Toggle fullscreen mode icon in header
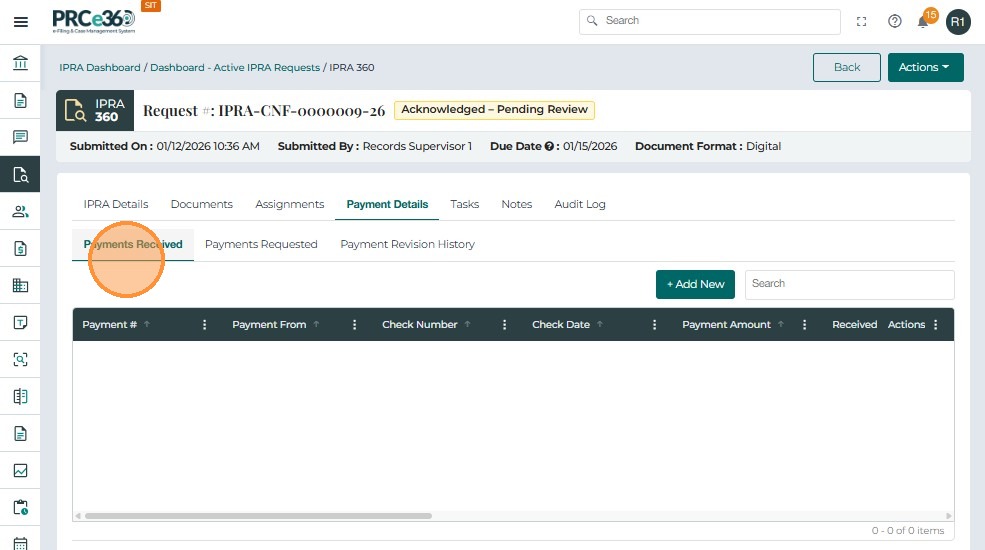This screenshot has width=985, height=550. (861, 21)
